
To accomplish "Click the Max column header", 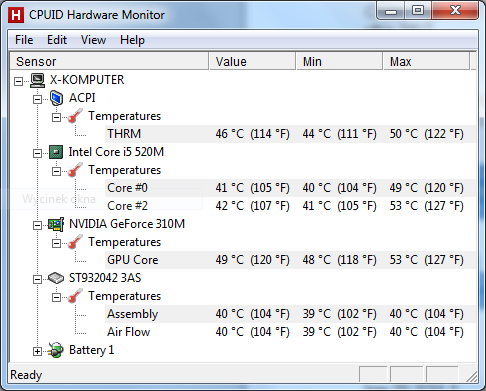I will click(x=426, y=61).
